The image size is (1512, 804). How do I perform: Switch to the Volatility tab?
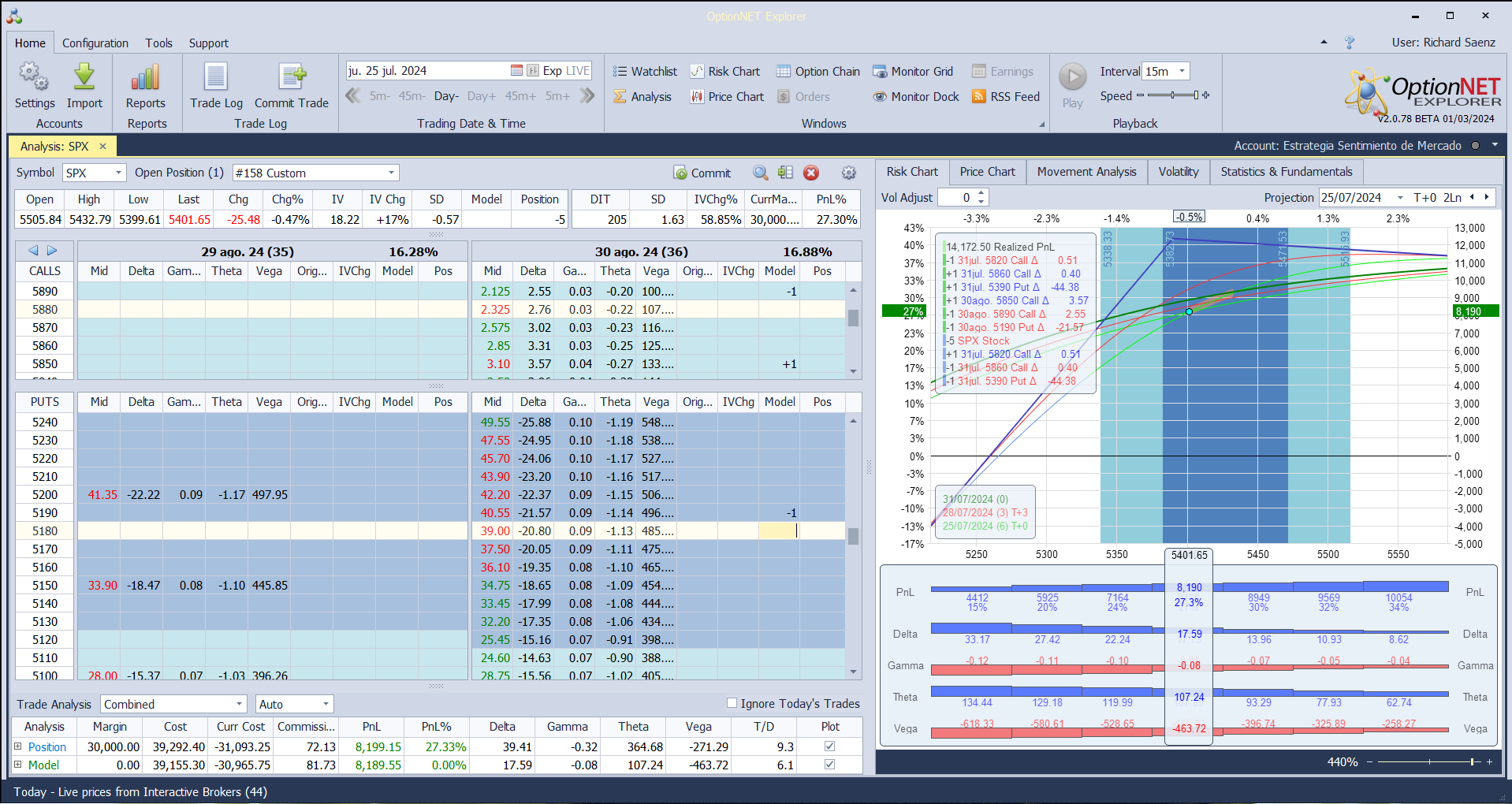(x=1178, y=172)
